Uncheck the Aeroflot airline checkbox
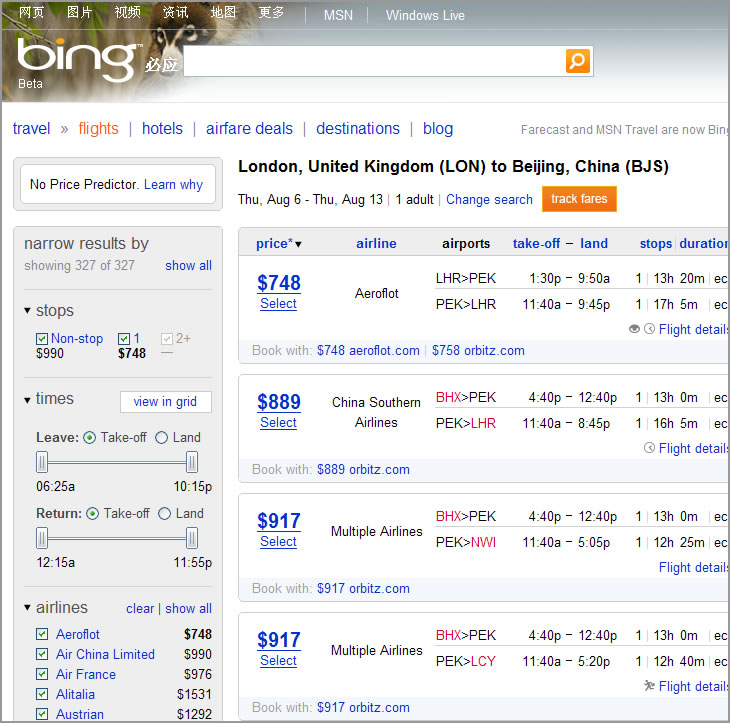This screenshot has width=730, height=723. [x=42, y=634]
